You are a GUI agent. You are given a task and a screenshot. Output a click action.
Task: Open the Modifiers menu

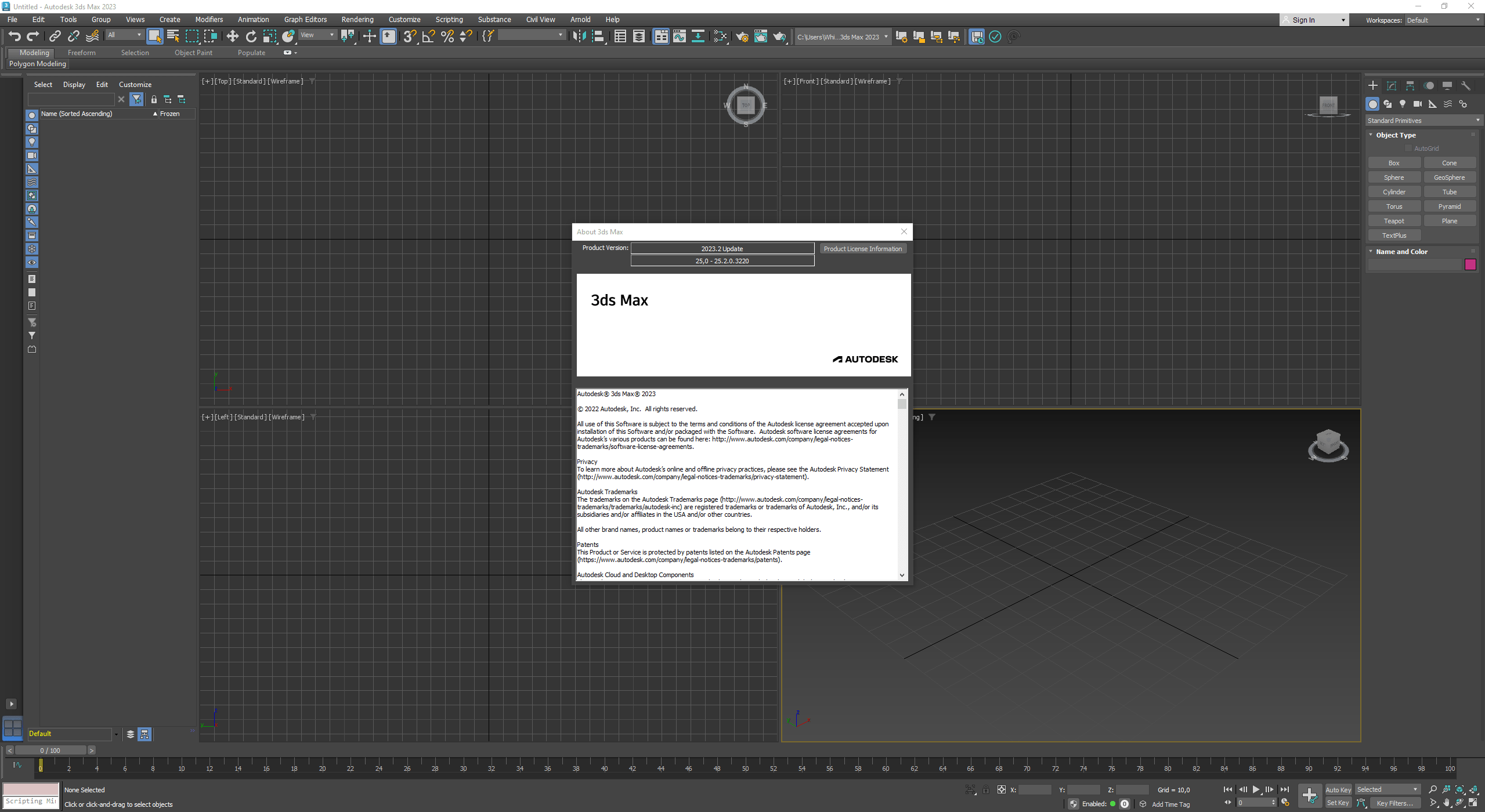[208, 18]
